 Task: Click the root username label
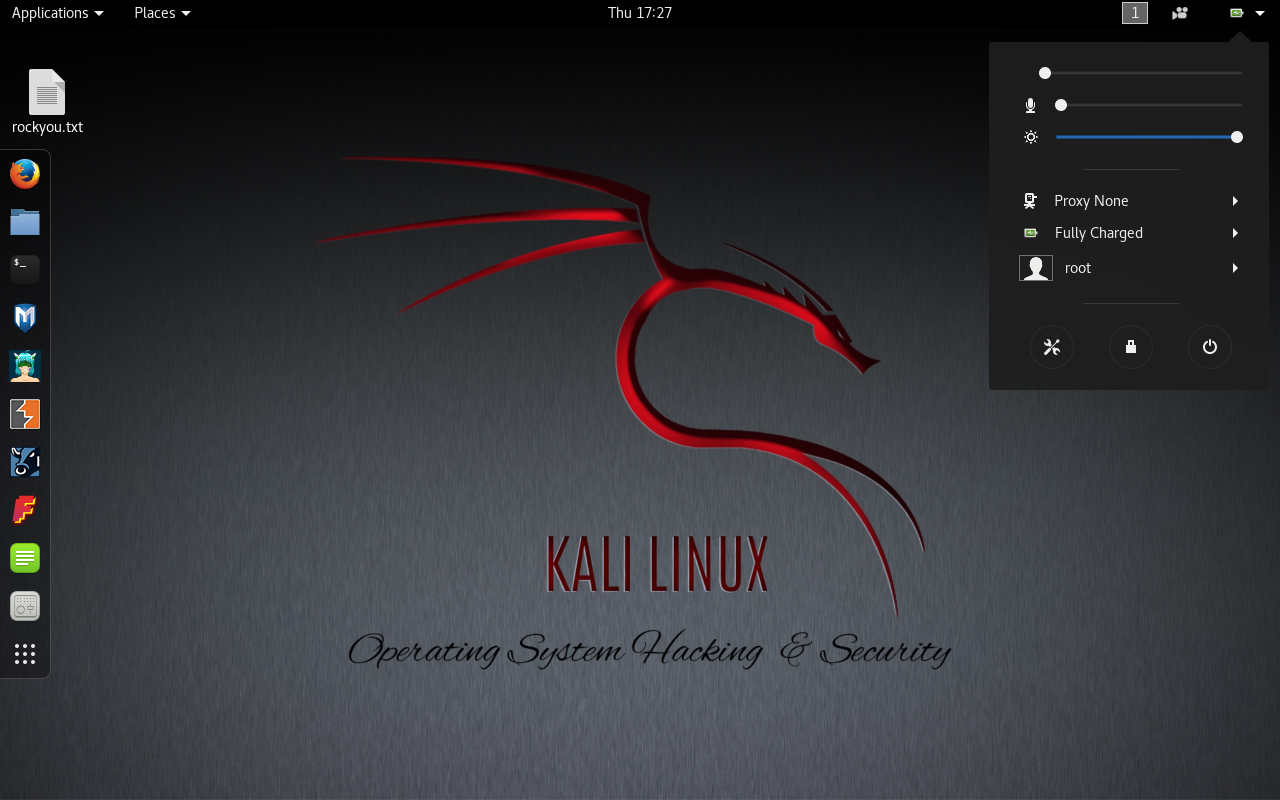point(1078,268)
